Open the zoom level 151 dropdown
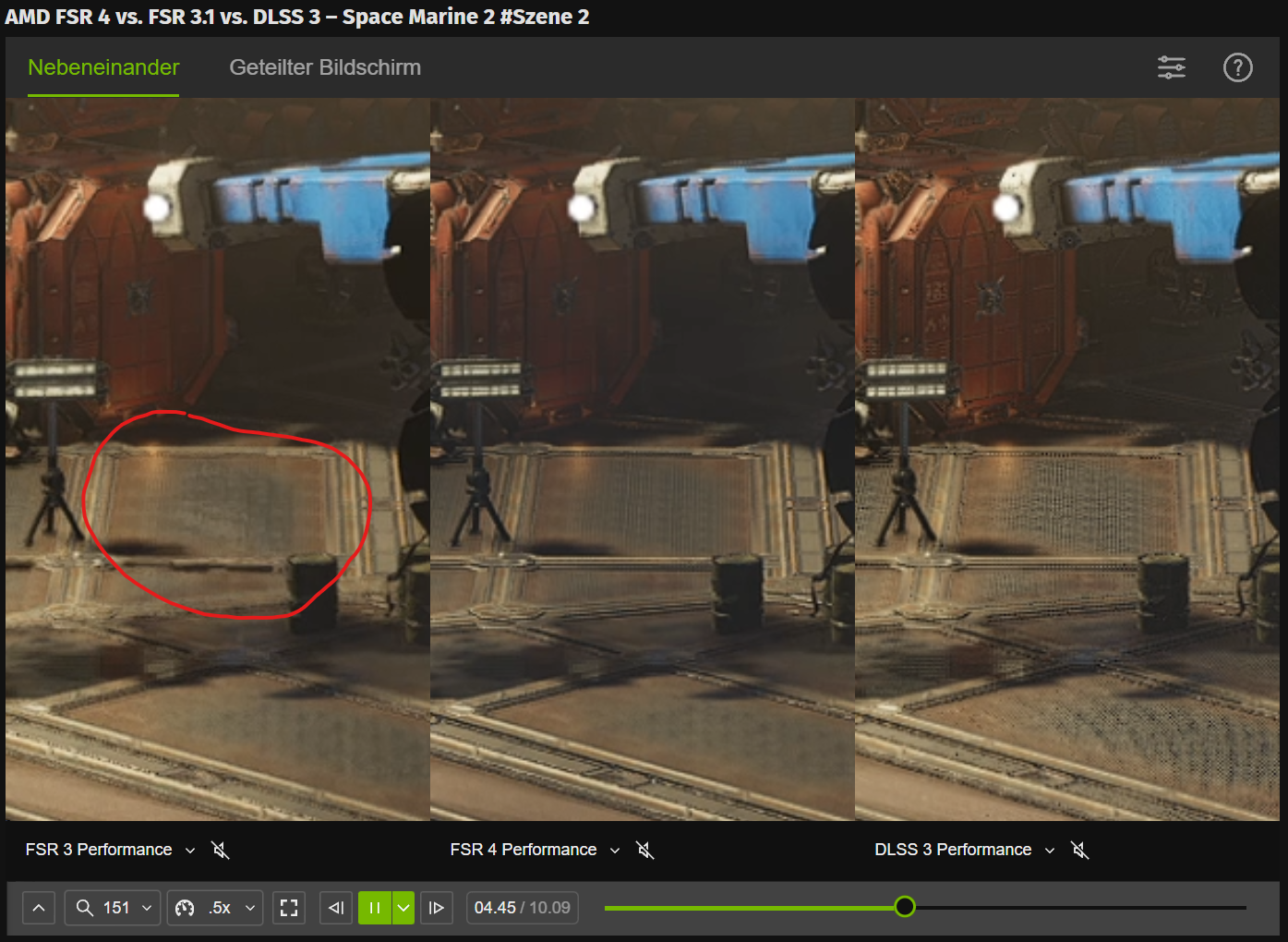The image size is (1288, 942). pos(113,908)
